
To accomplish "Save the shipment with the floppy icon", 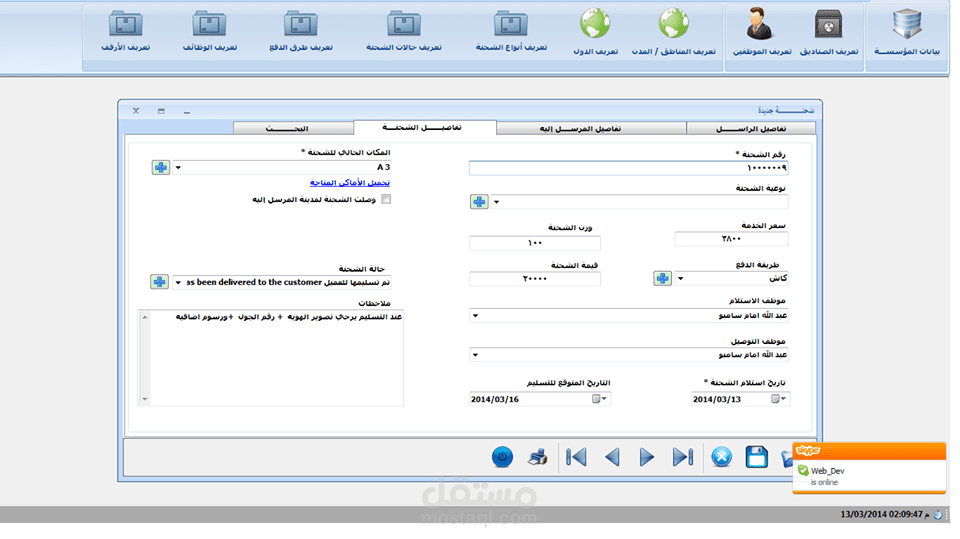I will point(757,457).
